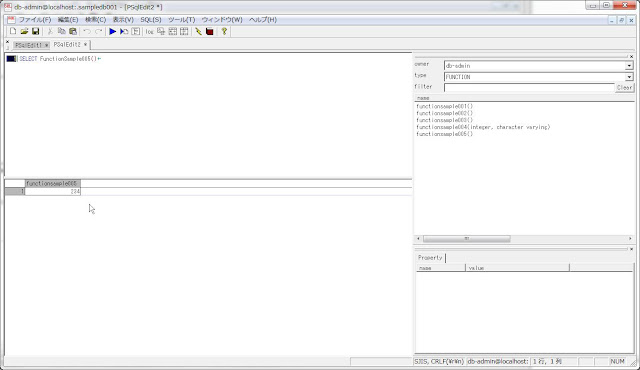The width and height of the screenshot is (640, 370).
Task: Execute SQL with the play-and-refresh icon
Action: tap(124, 31)
